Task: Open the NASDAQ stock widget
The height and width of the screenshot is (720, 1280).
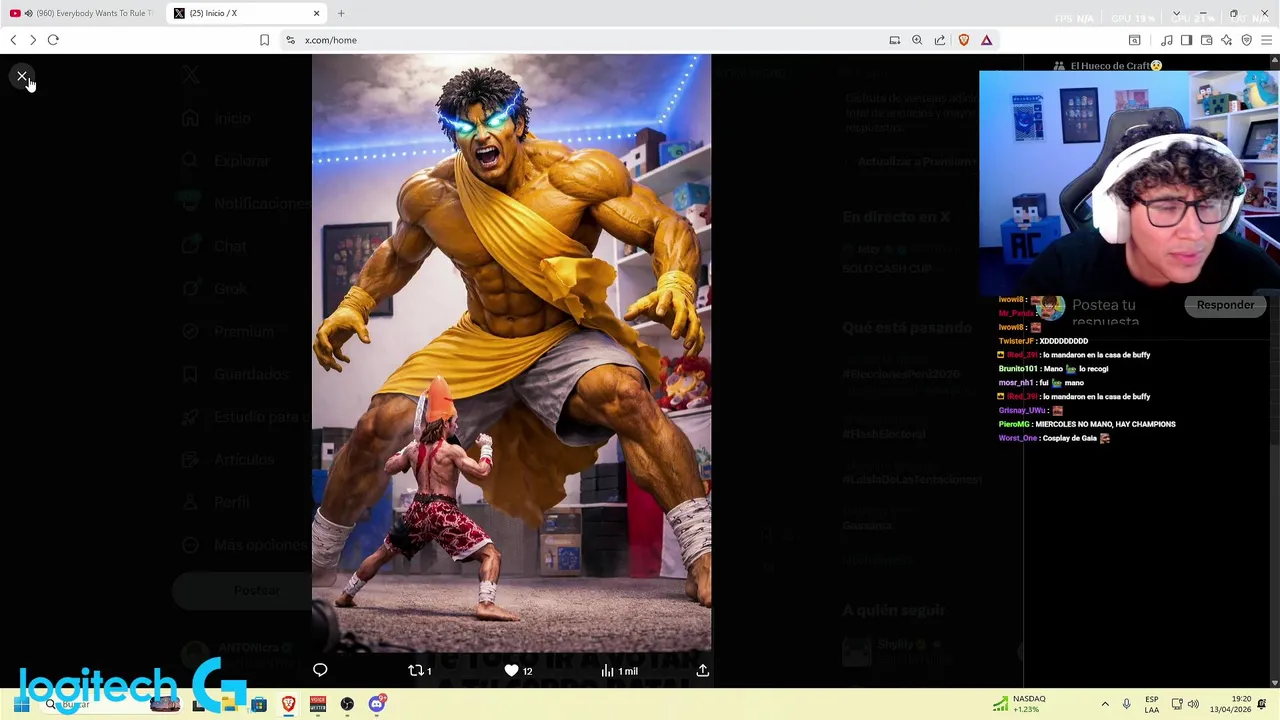Action: pyautogui.click(x=1020, y=704)
